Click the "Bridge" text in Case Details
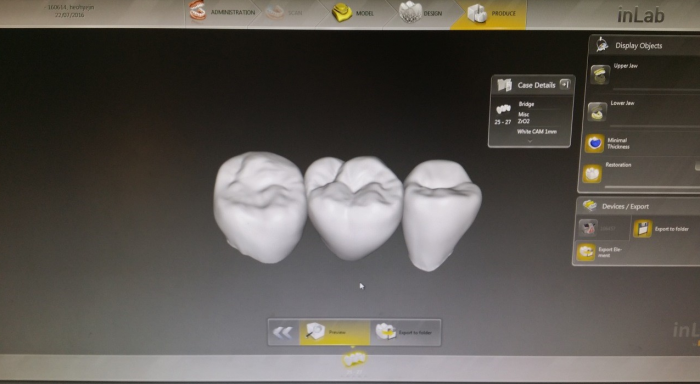 coord(526,104)
